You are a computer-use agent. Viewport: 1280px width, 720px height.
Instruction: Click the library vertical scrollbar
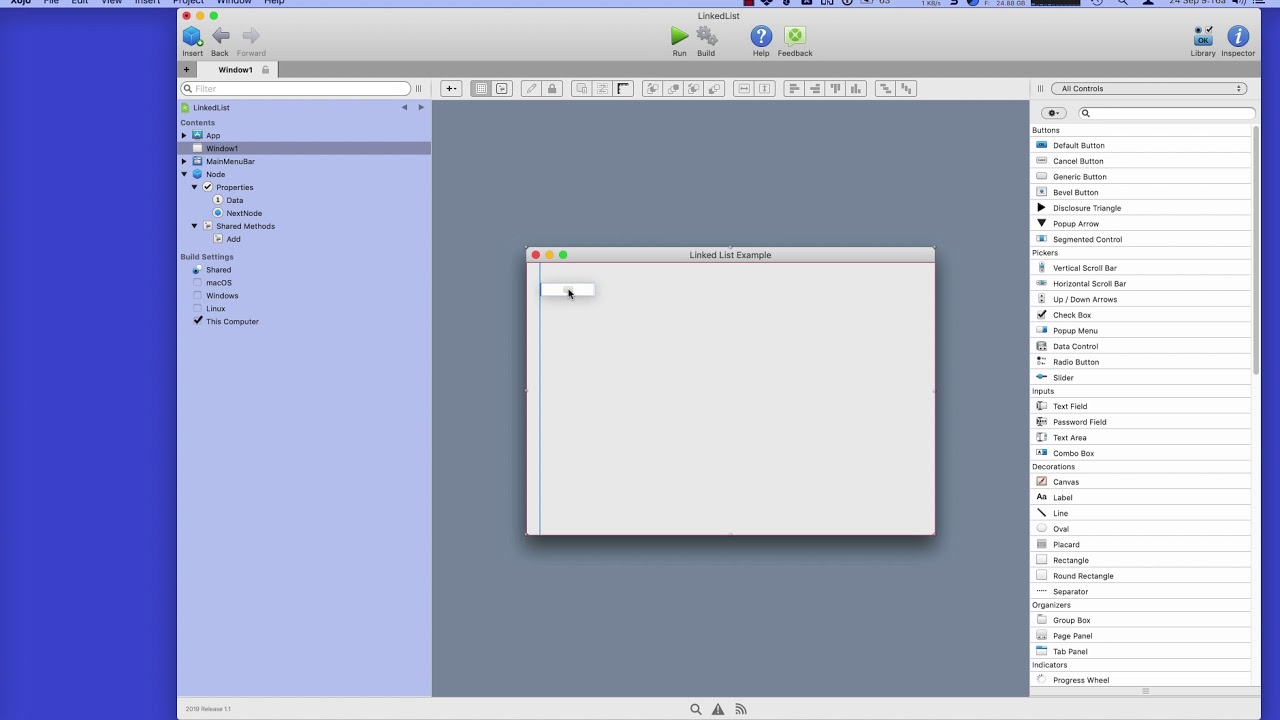coord(1255,250)
